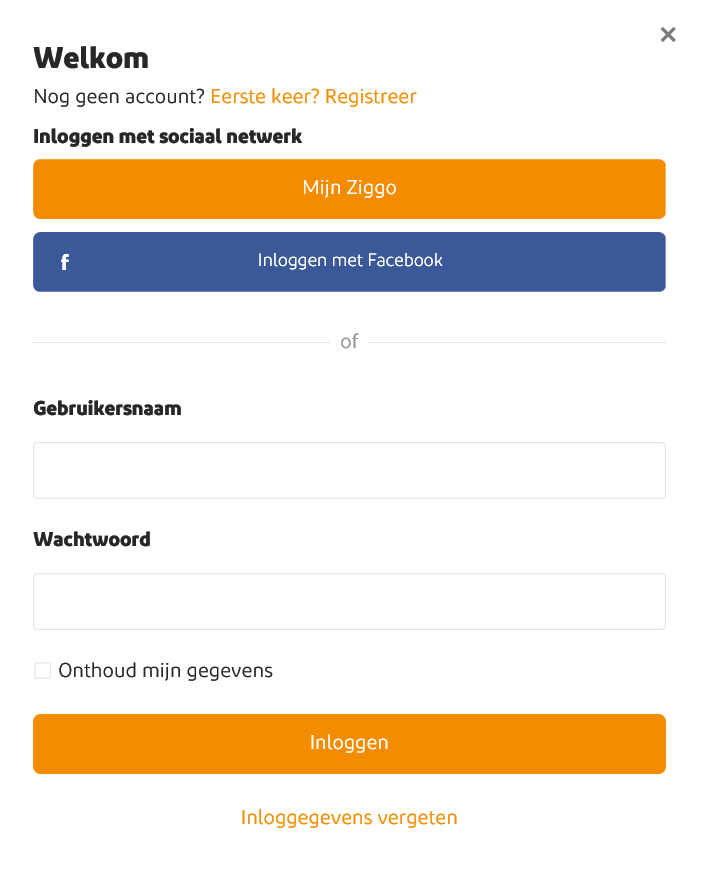The height and width of the screenshot is (872, 702).
Task: Open the 'Registreer' sign-up link
Action: 371,97
